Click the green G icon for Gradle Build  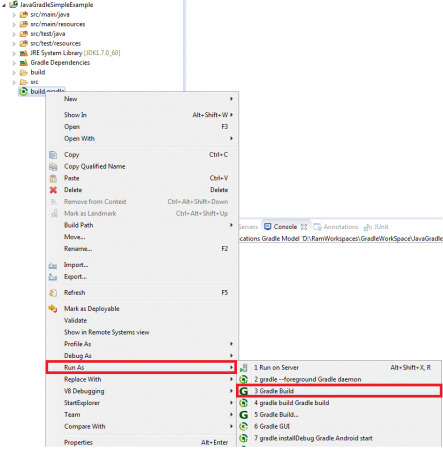click(244, 391)
